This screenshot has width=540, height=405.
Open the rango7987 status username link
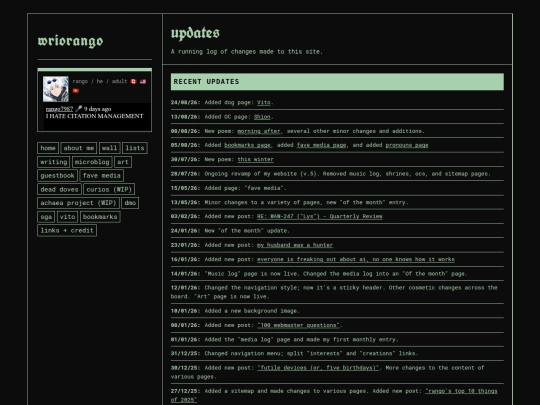pos(59,109)
